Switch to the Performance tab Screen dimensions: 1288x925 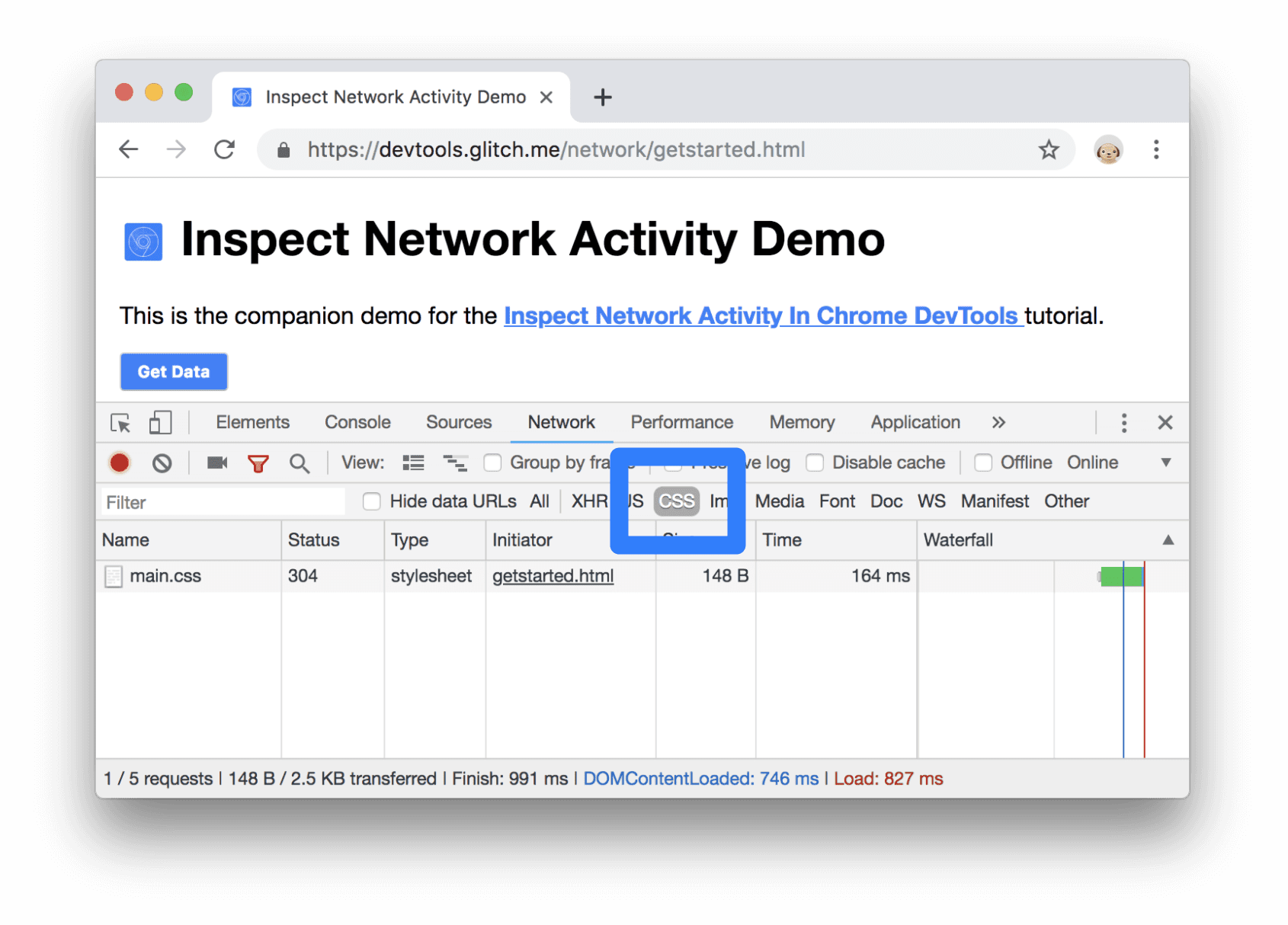click(x=681, y=422)
